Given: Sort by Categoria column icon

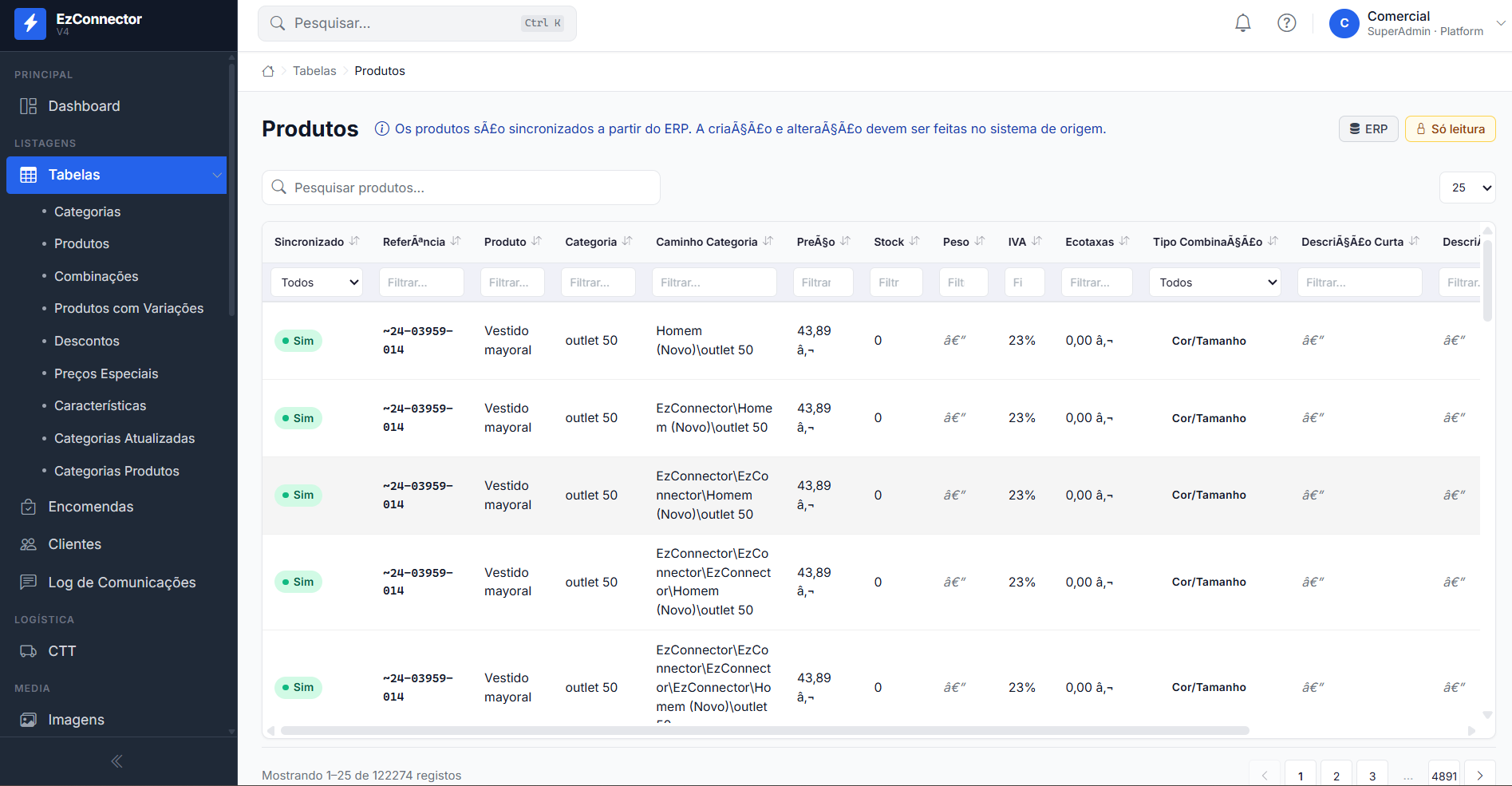Looking at the screenshot, I should pos(627,241).
